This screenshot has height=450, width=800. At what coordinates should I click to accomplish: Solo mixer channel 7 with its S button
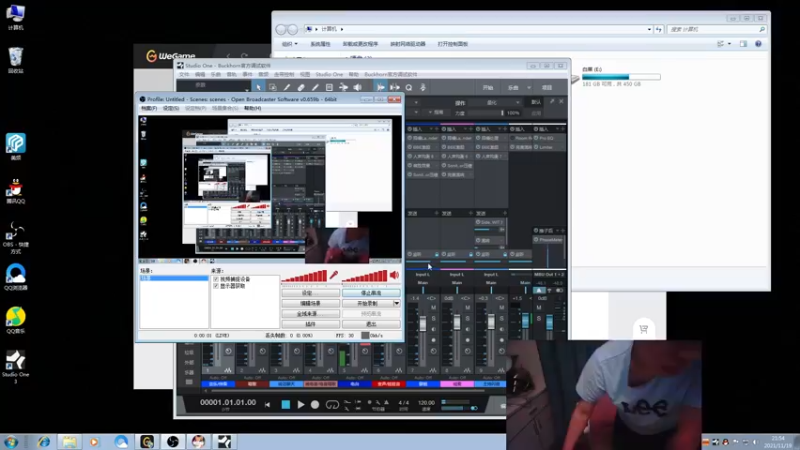(433, 318)
